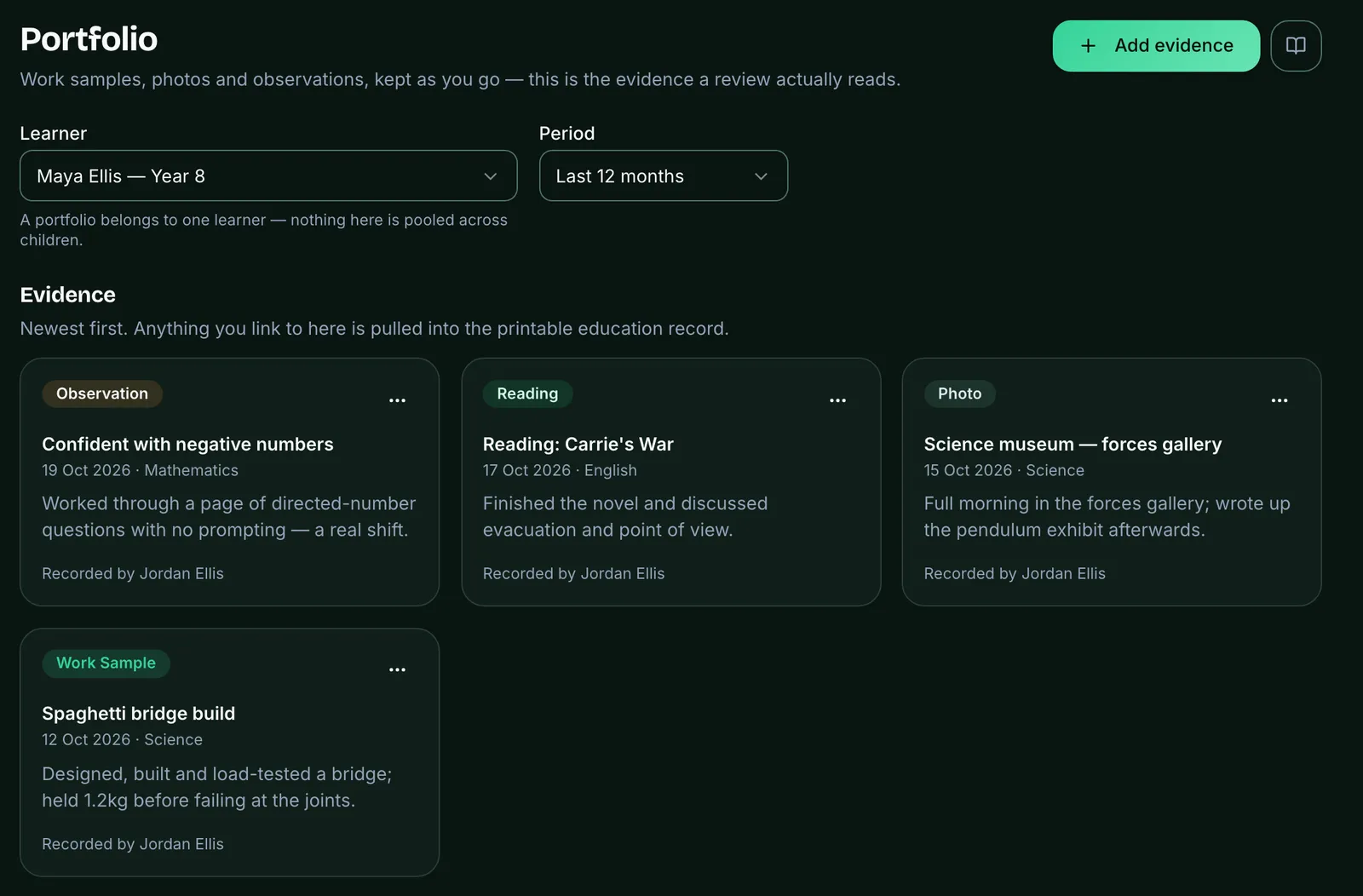Open the book icon button beside Add evidence

click(1296, 46)
